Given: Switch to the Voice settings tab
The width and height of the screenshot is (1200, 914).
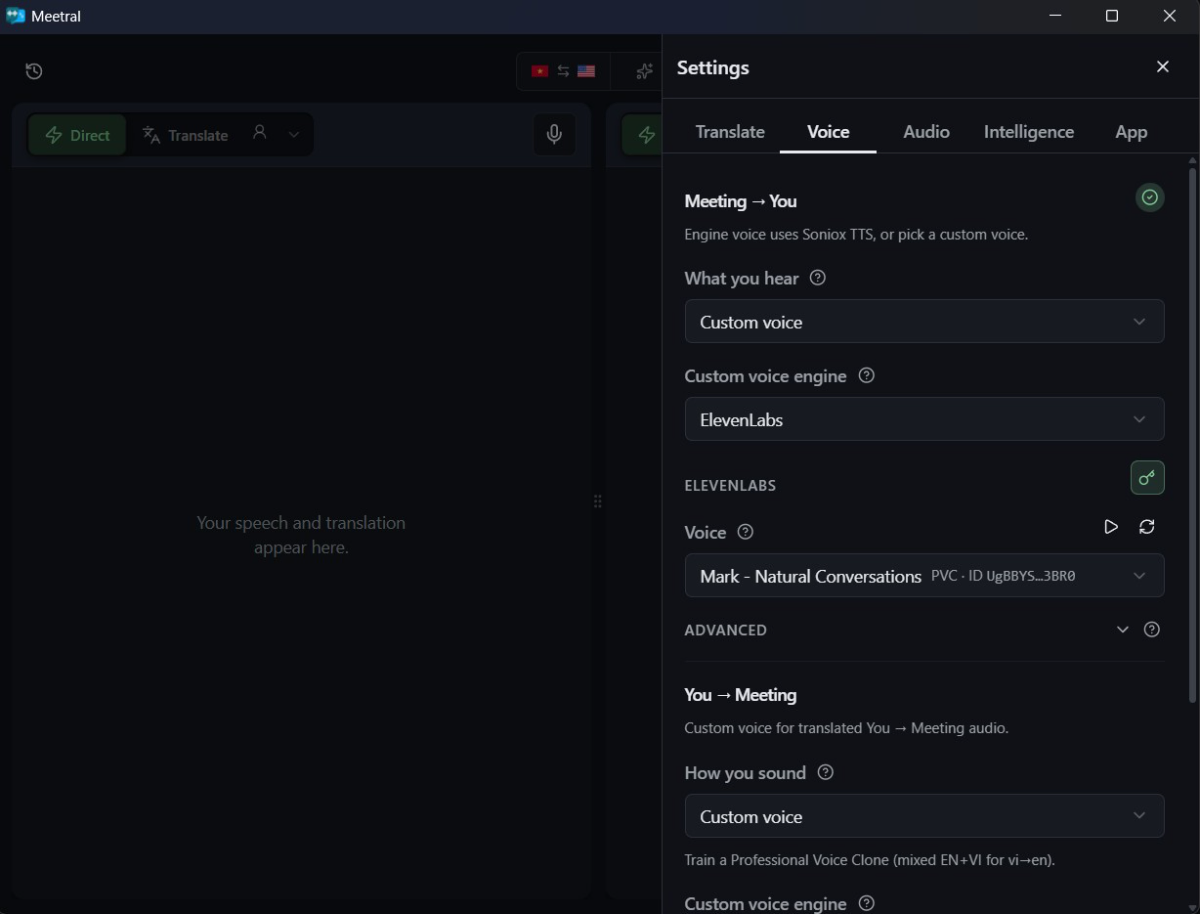Looking at the screenshot, I should tap(828, 132).
